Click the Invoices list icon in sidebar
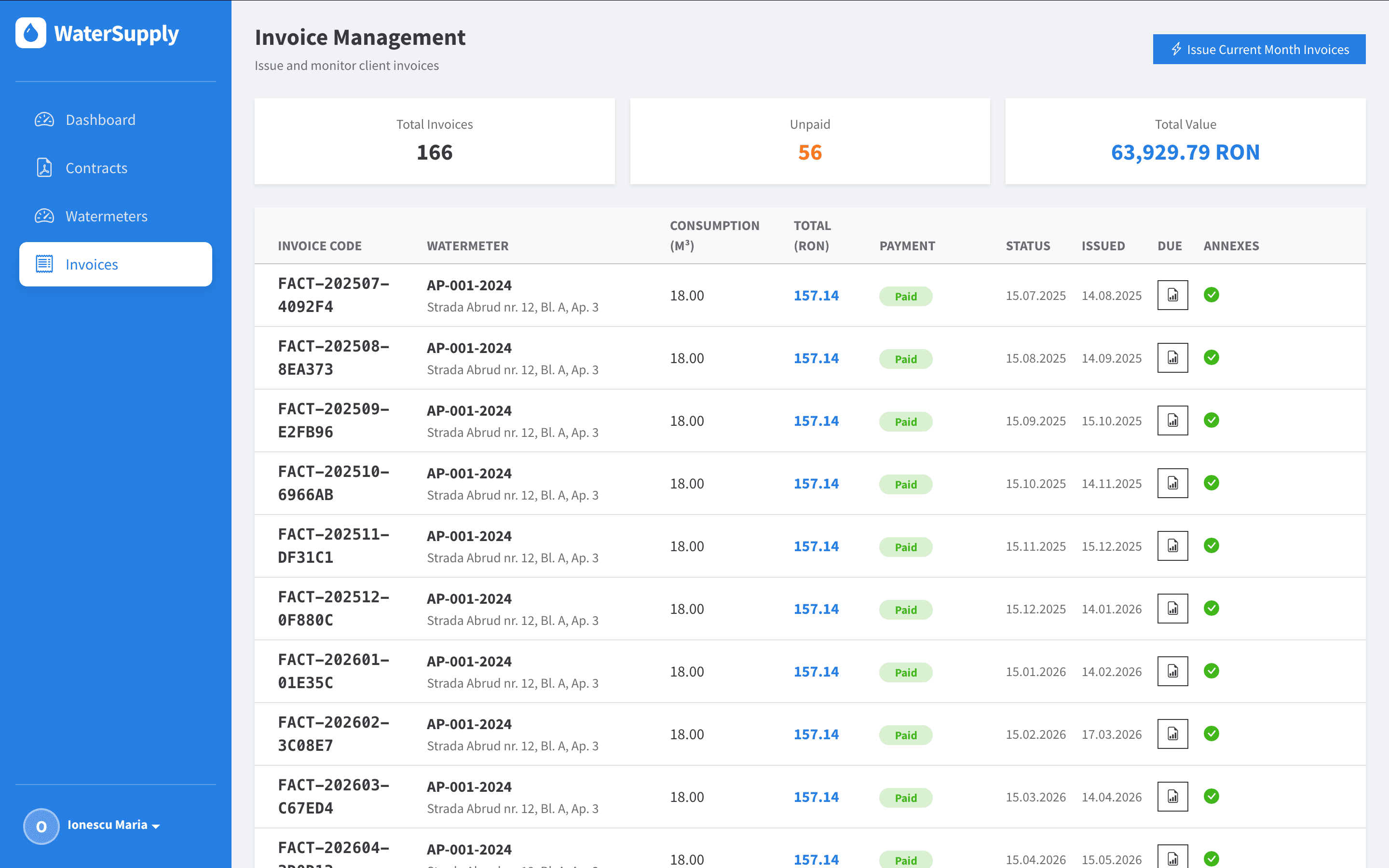 (44, 264)
